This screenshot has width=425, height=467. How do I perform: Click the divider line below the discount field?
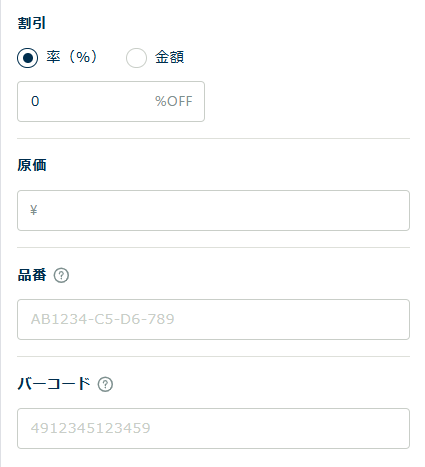[213, 138]
